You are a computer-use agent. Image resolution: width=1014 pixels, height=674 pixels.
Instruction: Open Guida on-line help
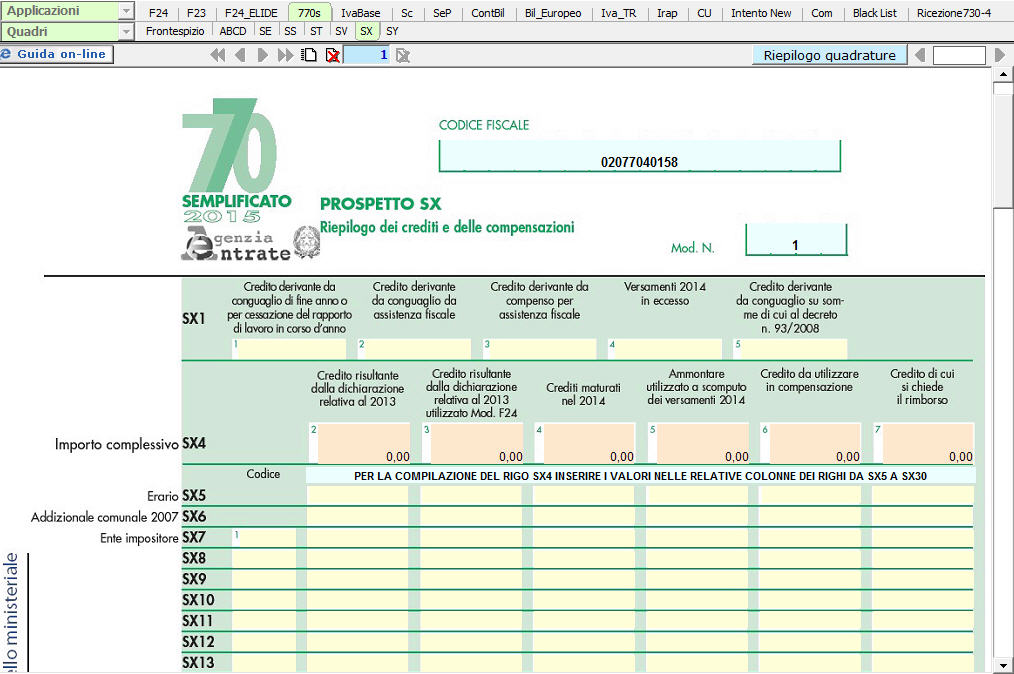coord(57,54)
